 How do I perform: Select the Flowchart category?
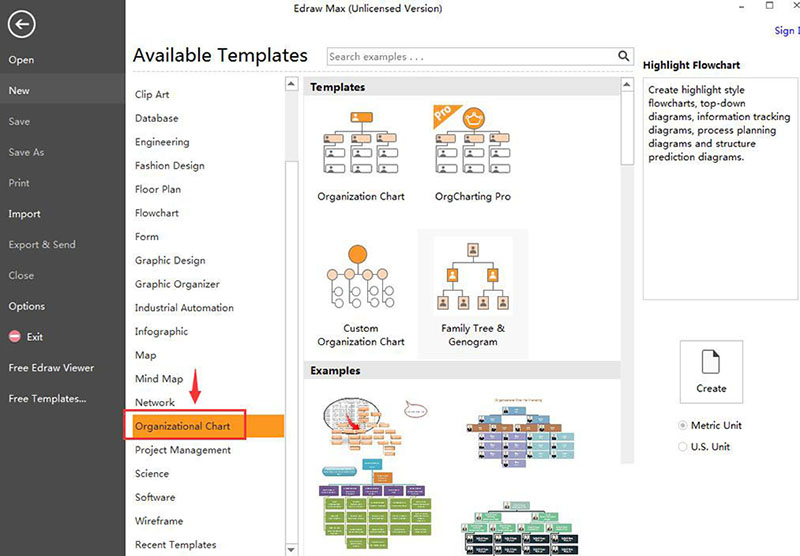157,213
